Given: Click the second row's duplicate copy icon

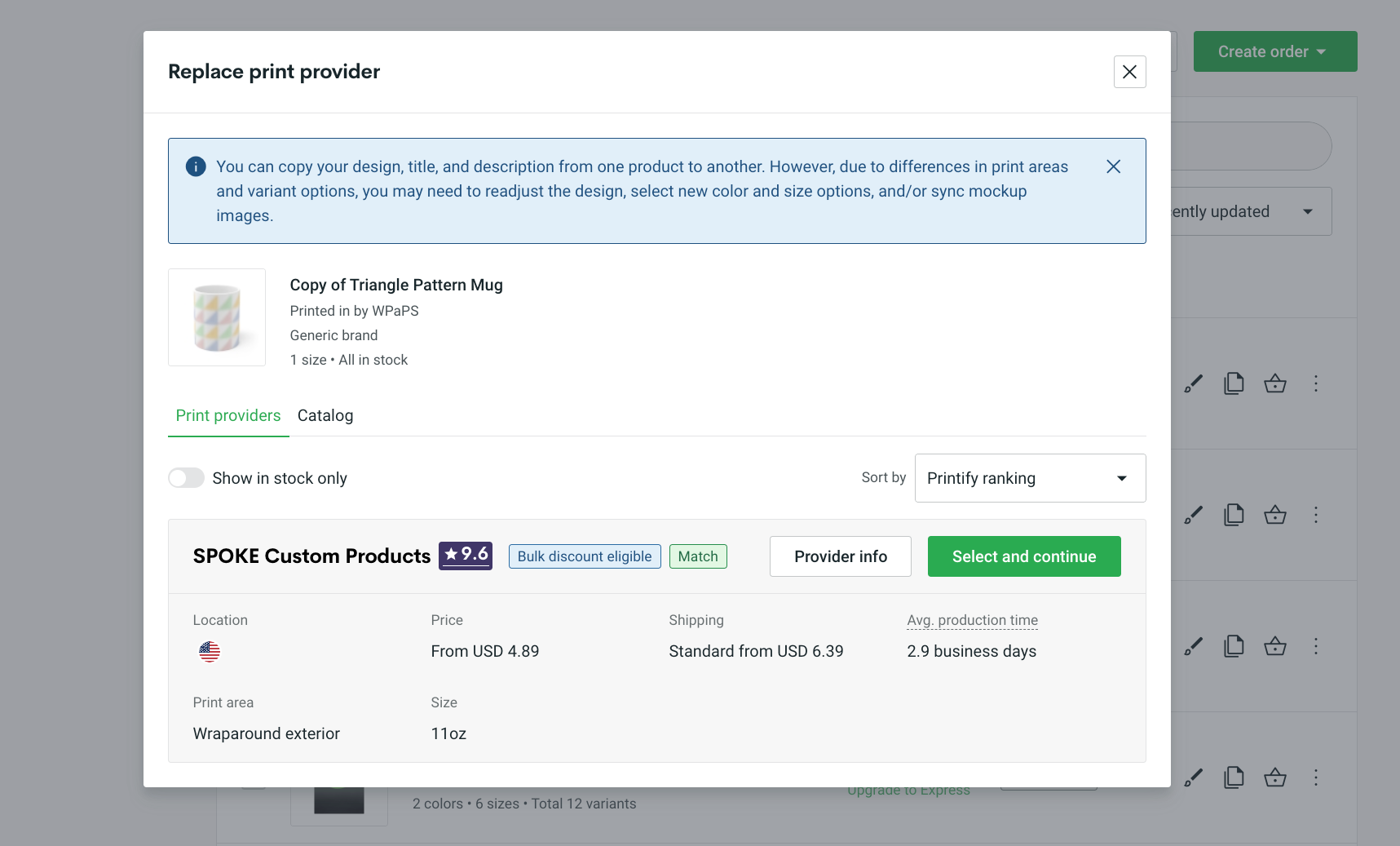Looking at the screenshot, I should [1234, 515].
